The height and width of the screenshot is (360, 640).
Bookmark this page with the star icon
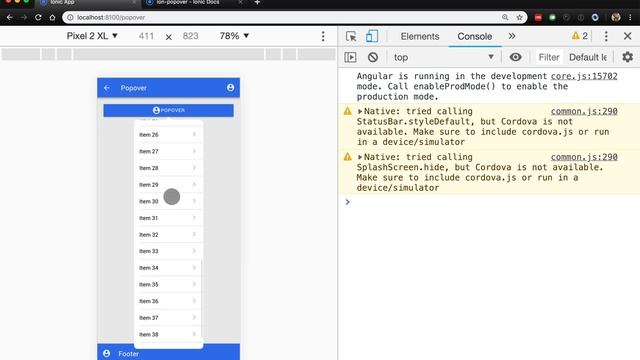point(519,18)
